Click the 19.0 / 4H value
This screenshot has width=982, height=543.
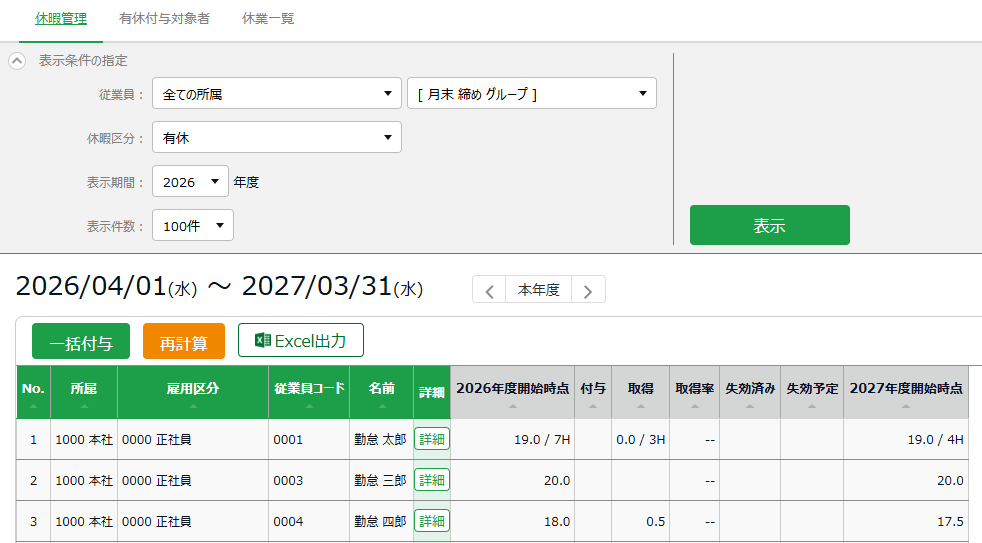(936, 440)
